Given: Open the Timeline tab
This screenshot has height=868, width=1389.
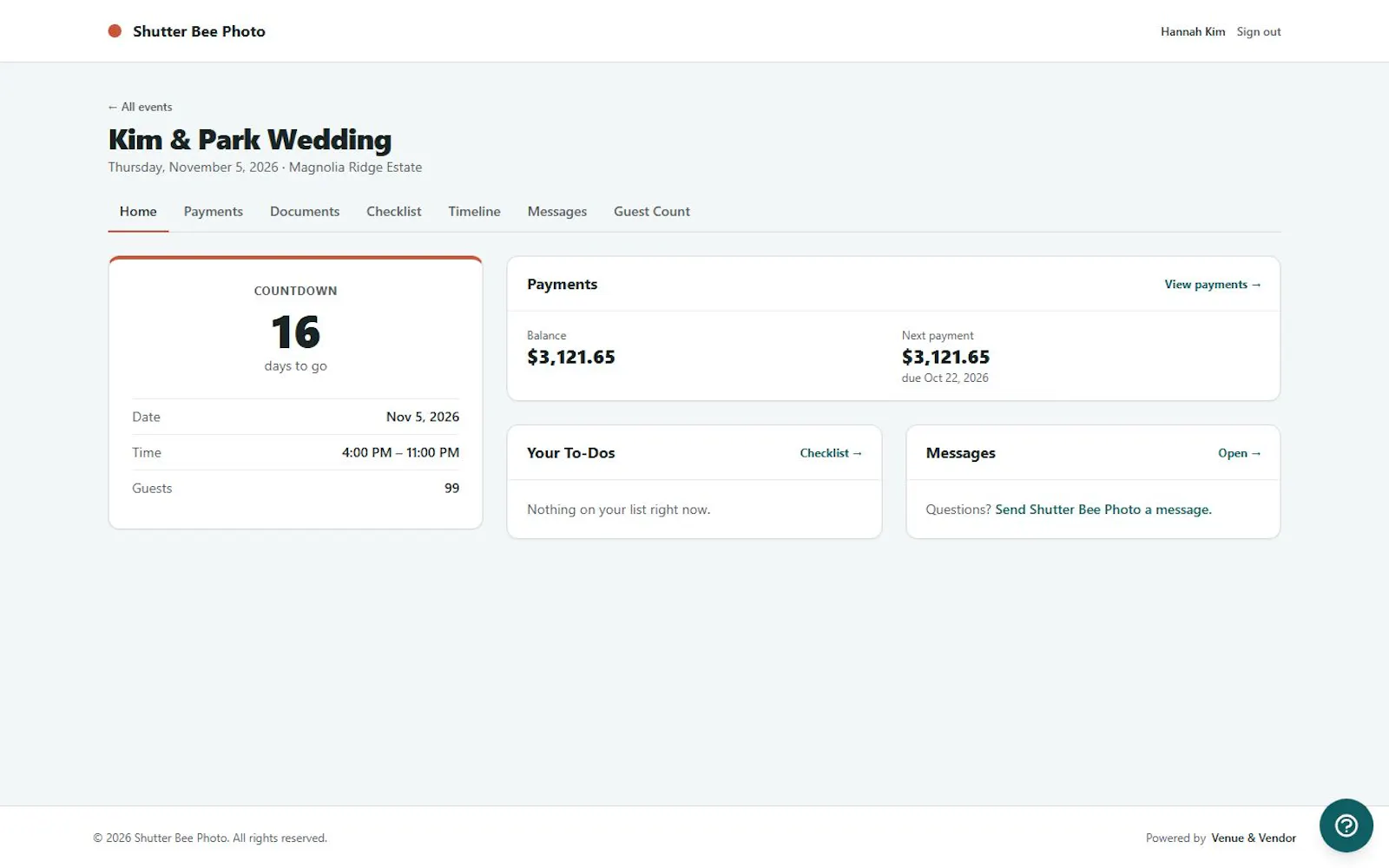Looking at the screenshot, I should [474, 212].
